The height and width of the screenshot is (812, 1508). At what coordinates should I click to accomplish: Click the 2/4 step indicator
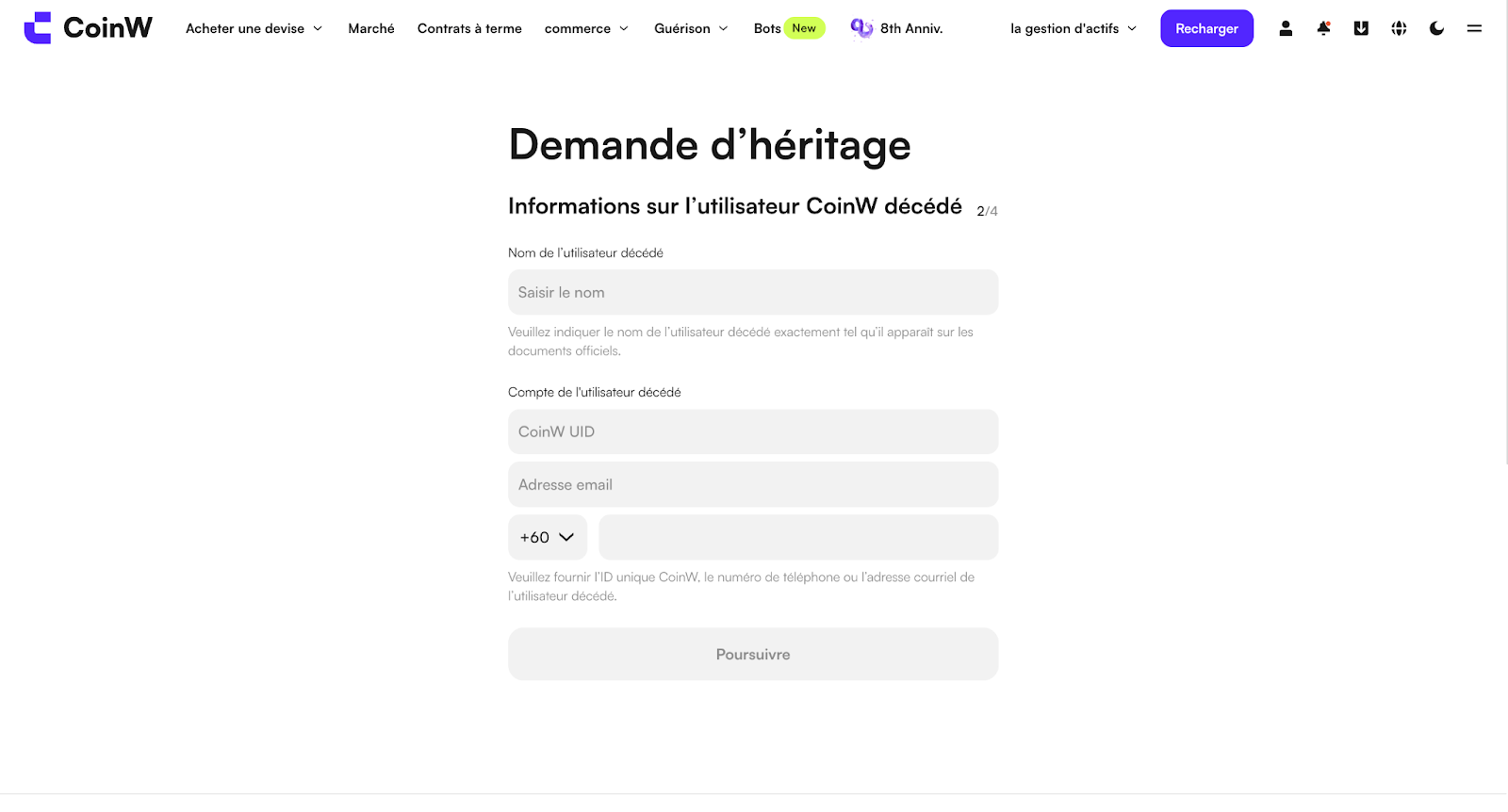[987, 211]
